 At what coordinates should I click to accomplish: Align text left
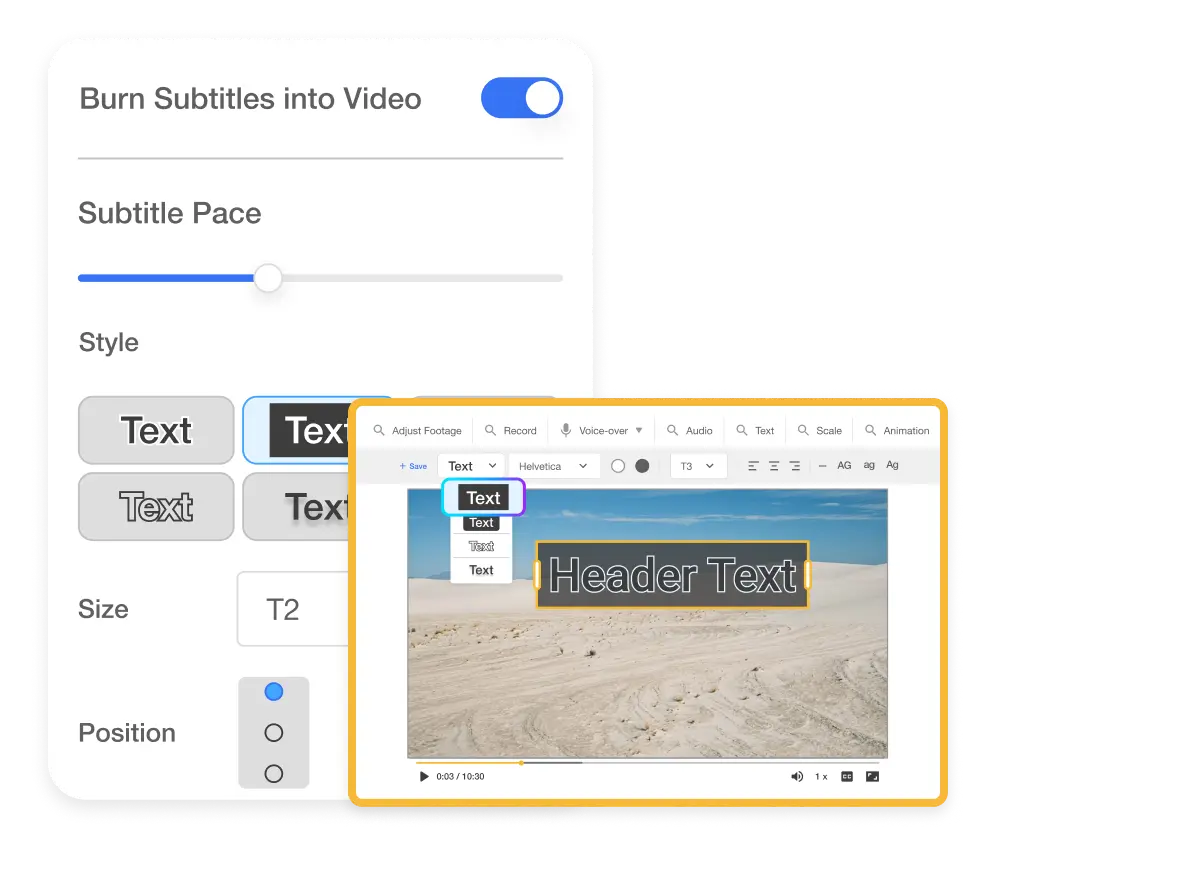(753, 466)
